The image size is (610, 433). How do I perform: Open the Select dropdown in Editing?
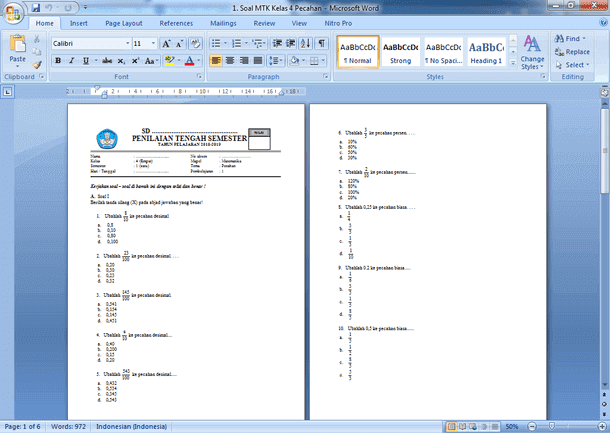tap(573, 65)
